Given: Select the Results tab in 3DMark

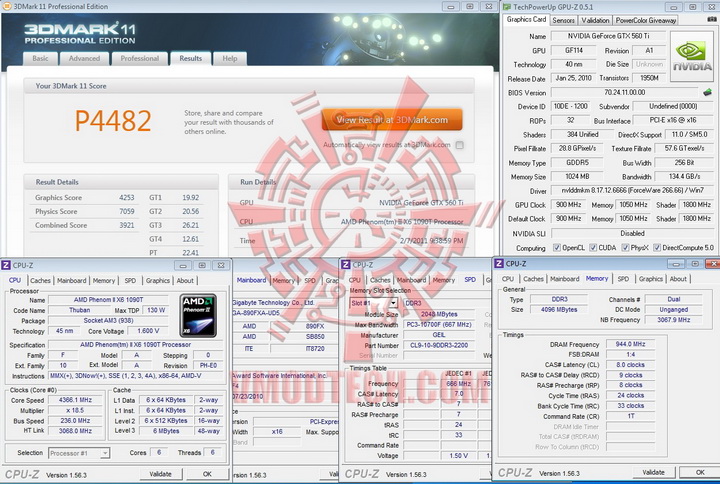Looking at the screenshot, I should (191, 58).
